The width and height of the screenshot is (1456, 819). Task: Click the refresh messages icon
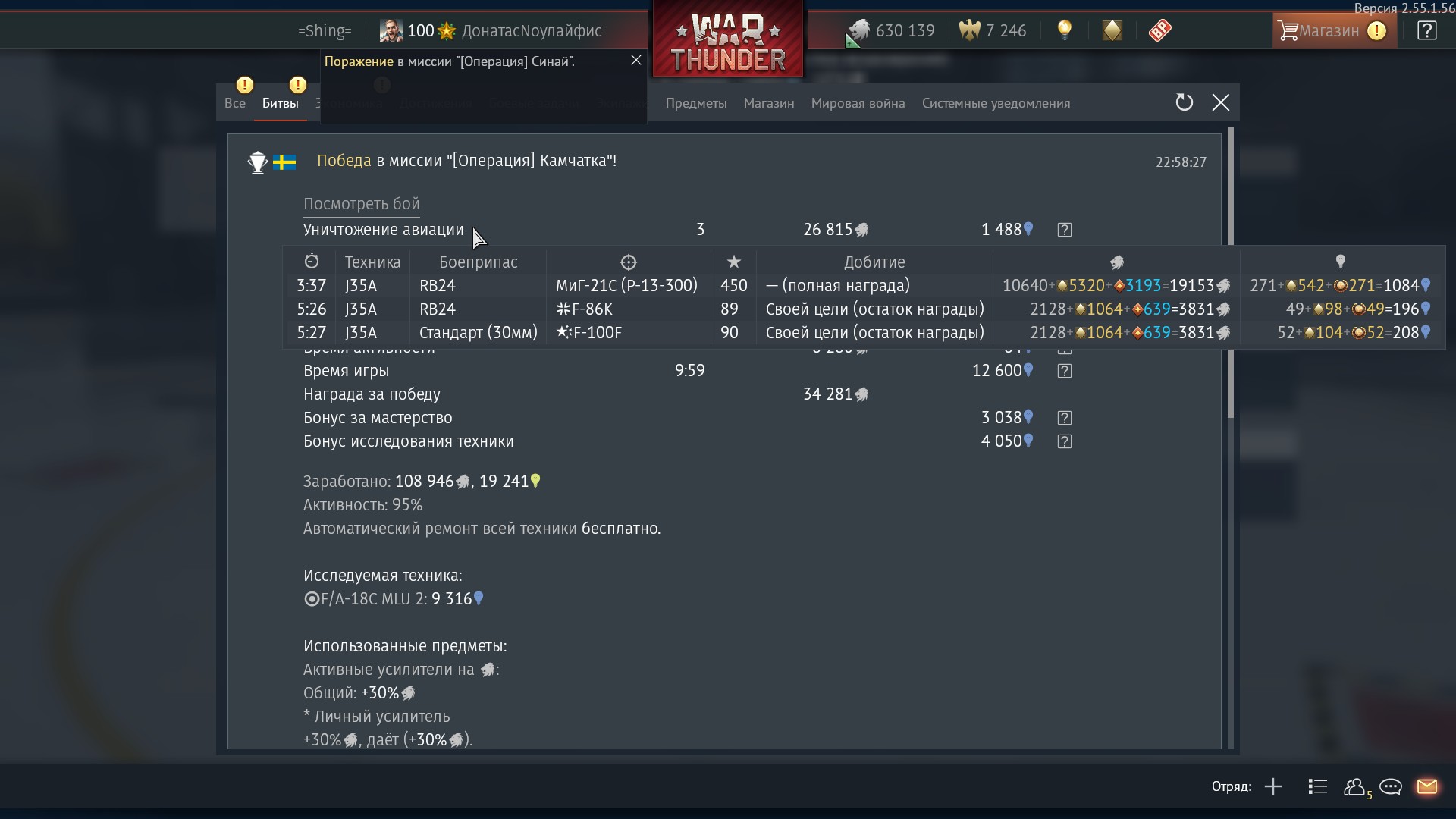click(x=1184, y=102)
